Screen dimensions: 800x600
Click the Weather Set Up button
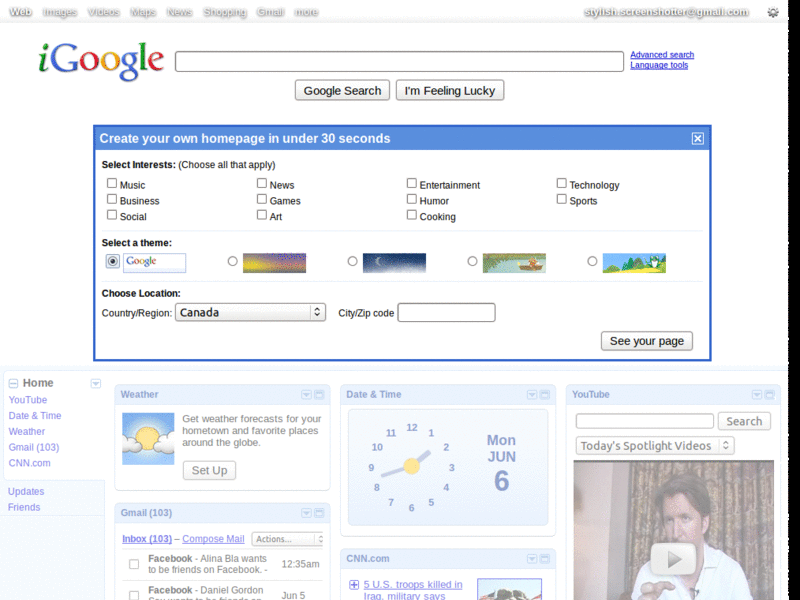point(209,470)
